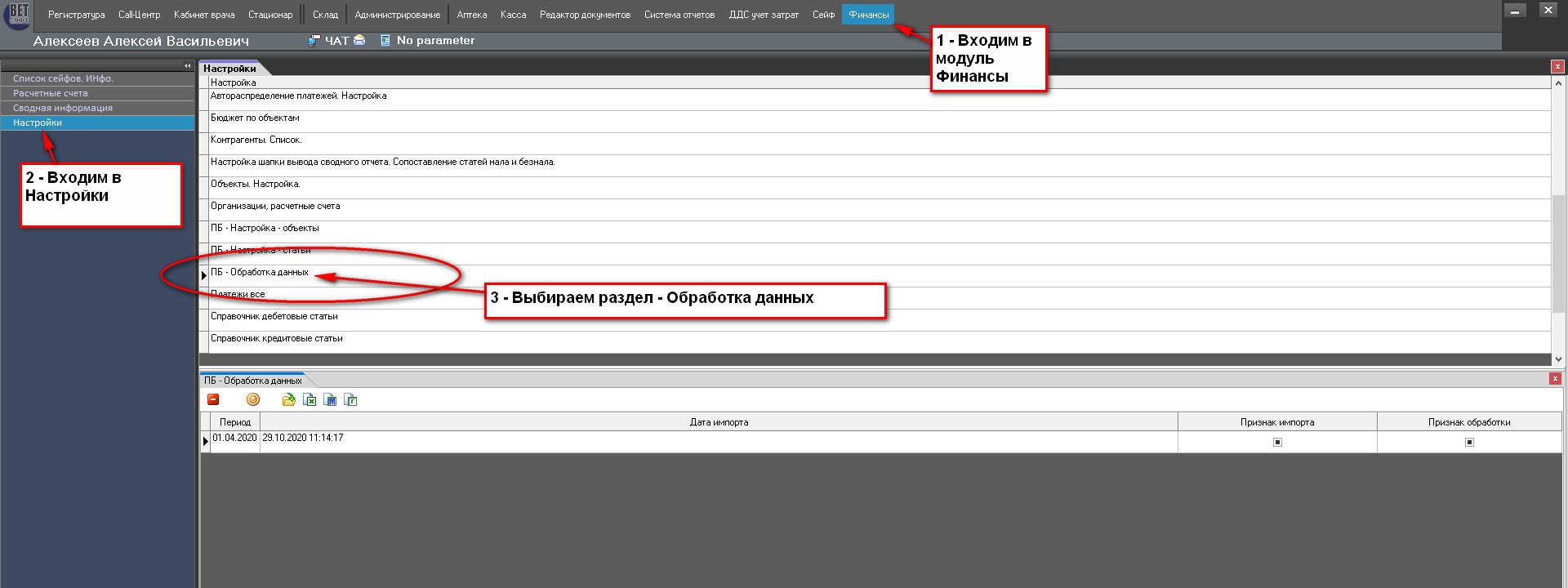1568x588 pixels.
Task: Select the Контрагенты. Список. row
Action: [256, 140]
